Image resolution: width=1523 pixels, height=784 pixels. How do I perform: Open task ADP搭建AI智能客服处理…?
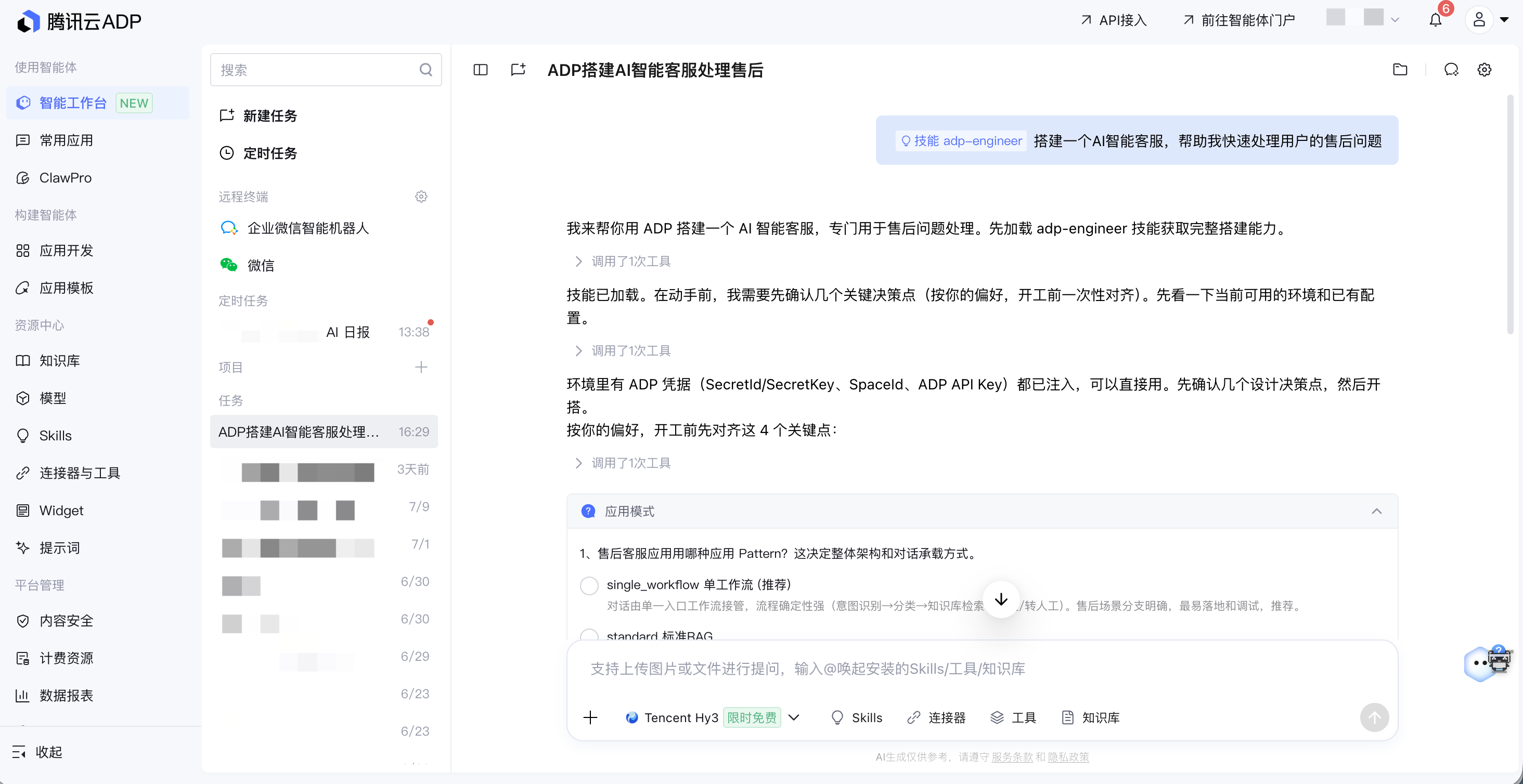(x=324, y=432)
